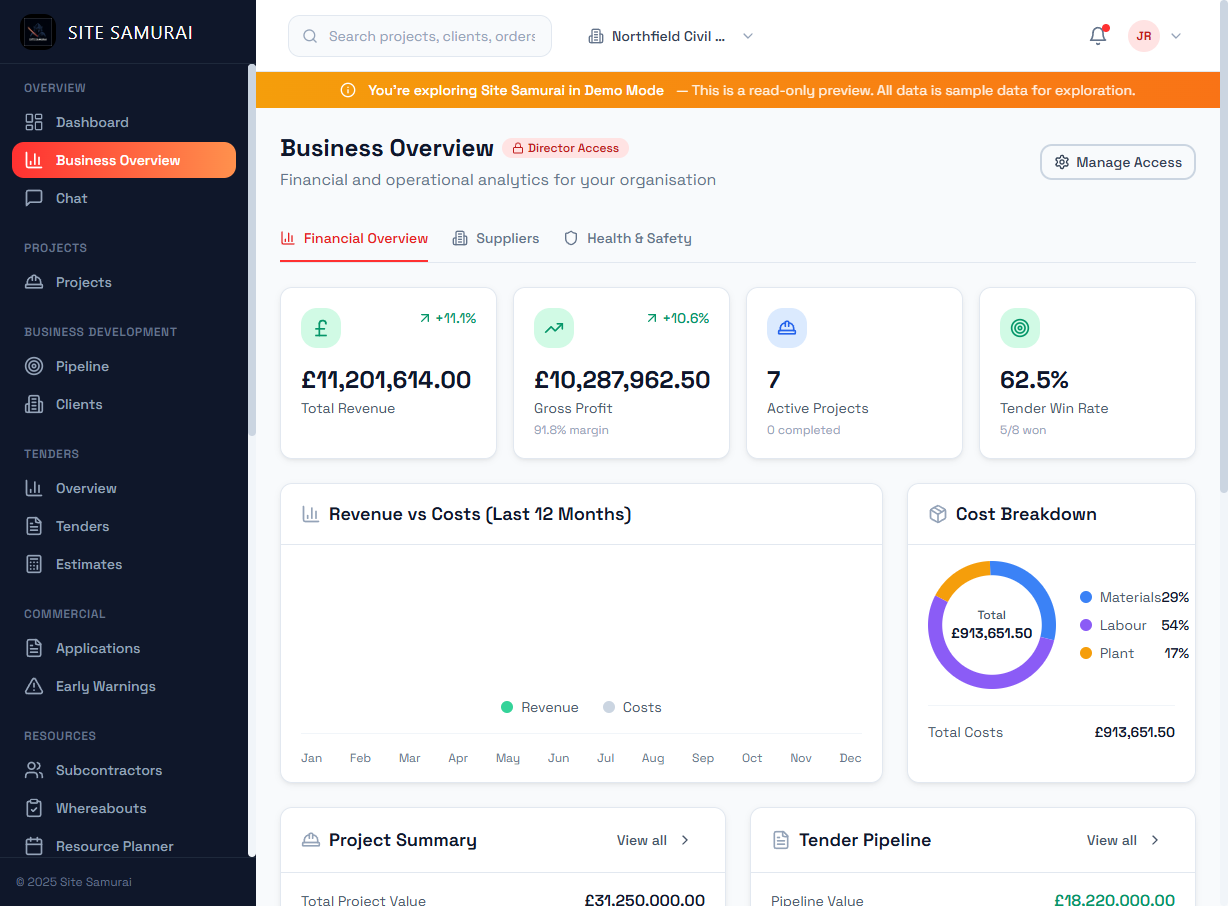The image size is (1228, 906).
Task: Select the Pipeline icon under Business Development
Action: pyautogui.click(x=36, y=366)
